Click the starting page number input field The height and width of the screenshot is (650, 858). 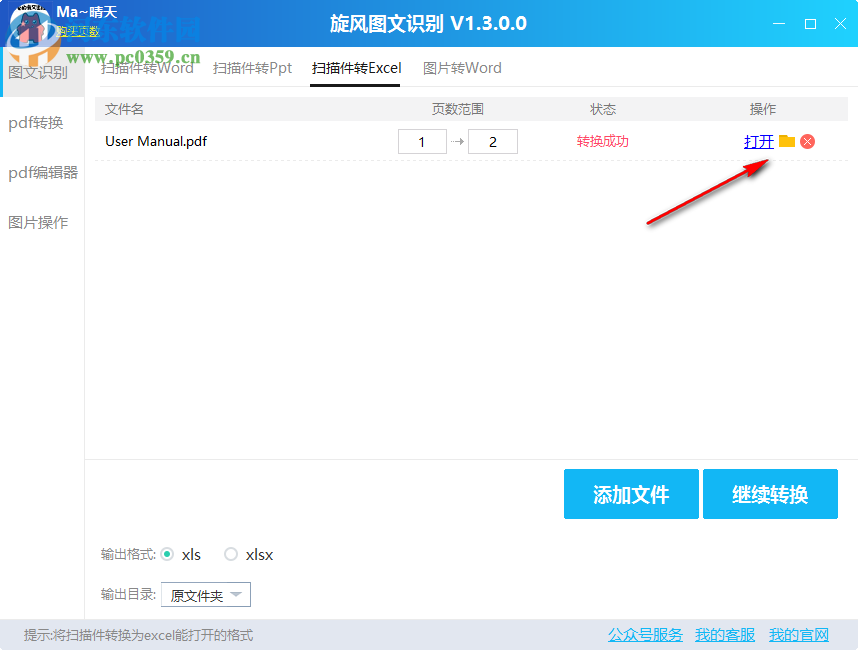(x=422, y=141)
